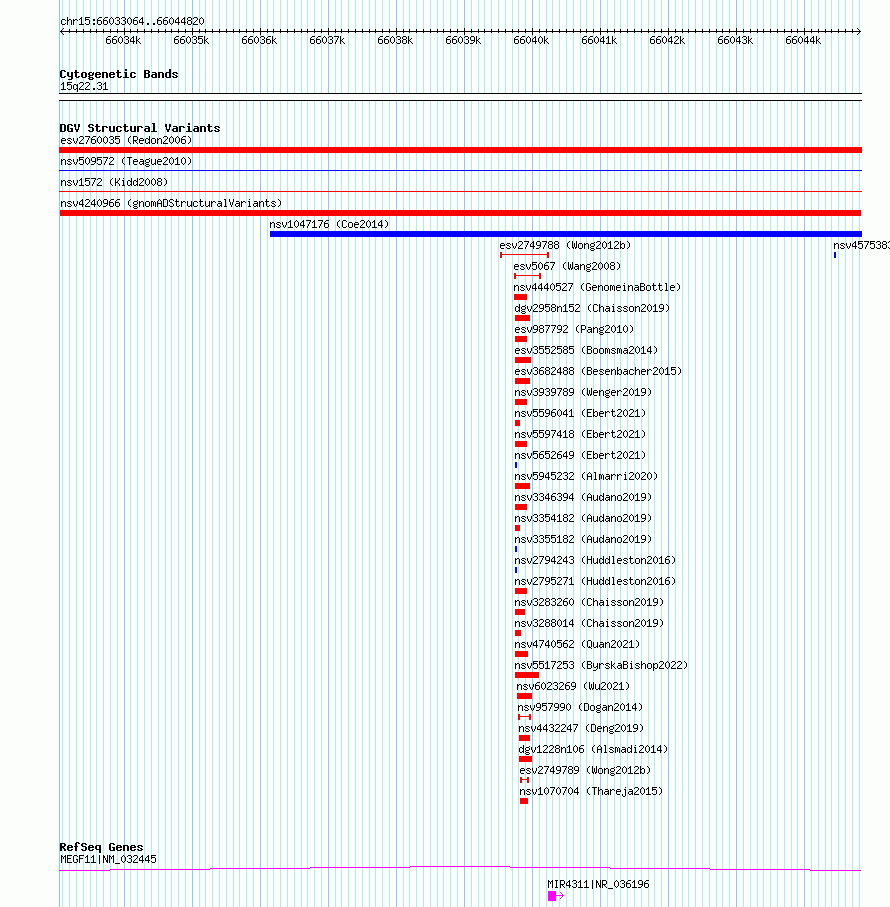Click the 66044k ruler tick label

pyautogui.click(x=803, y=40)
